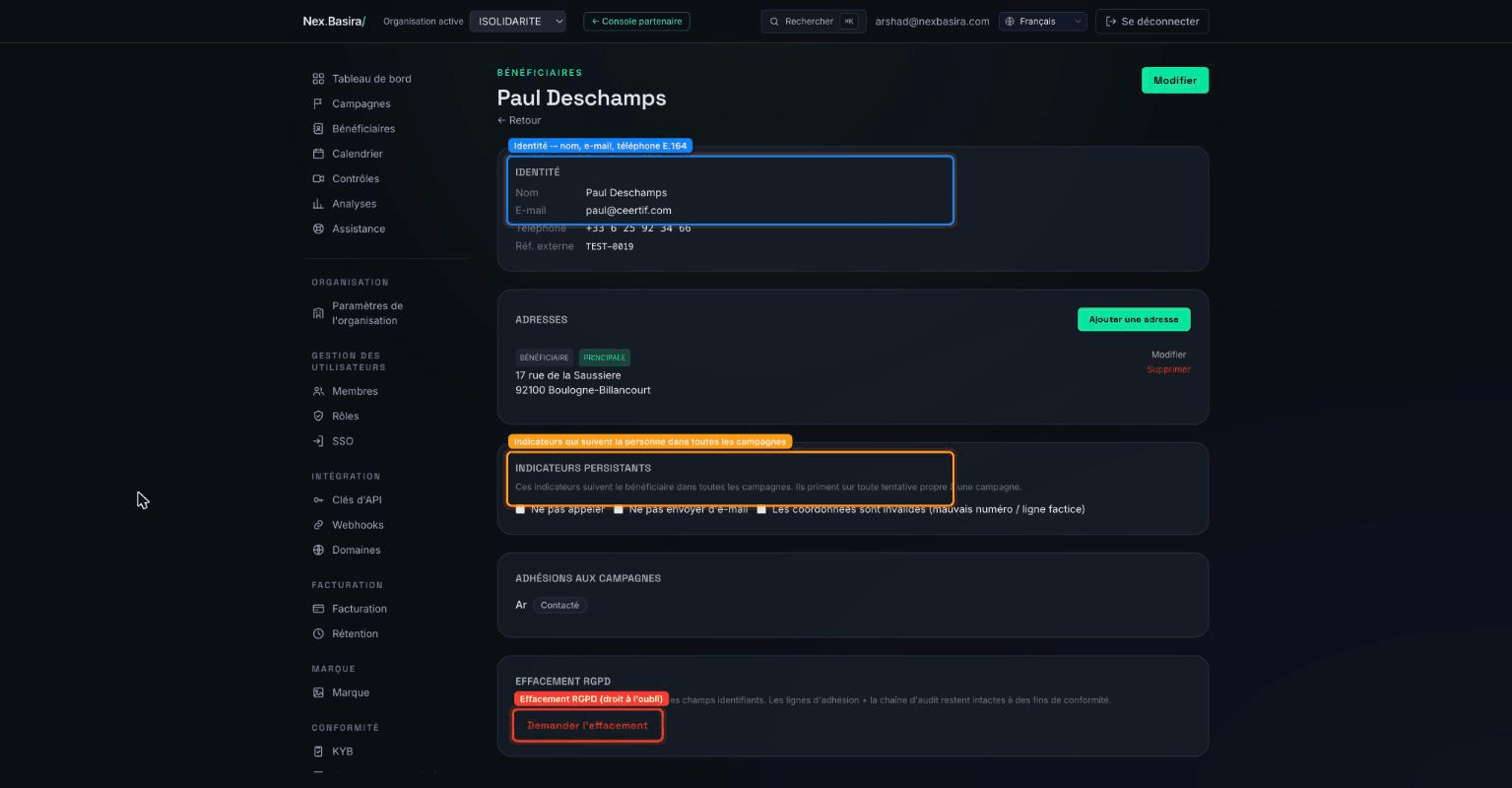
Task: Click the Facturation card icon
Action: coord(318,609)
